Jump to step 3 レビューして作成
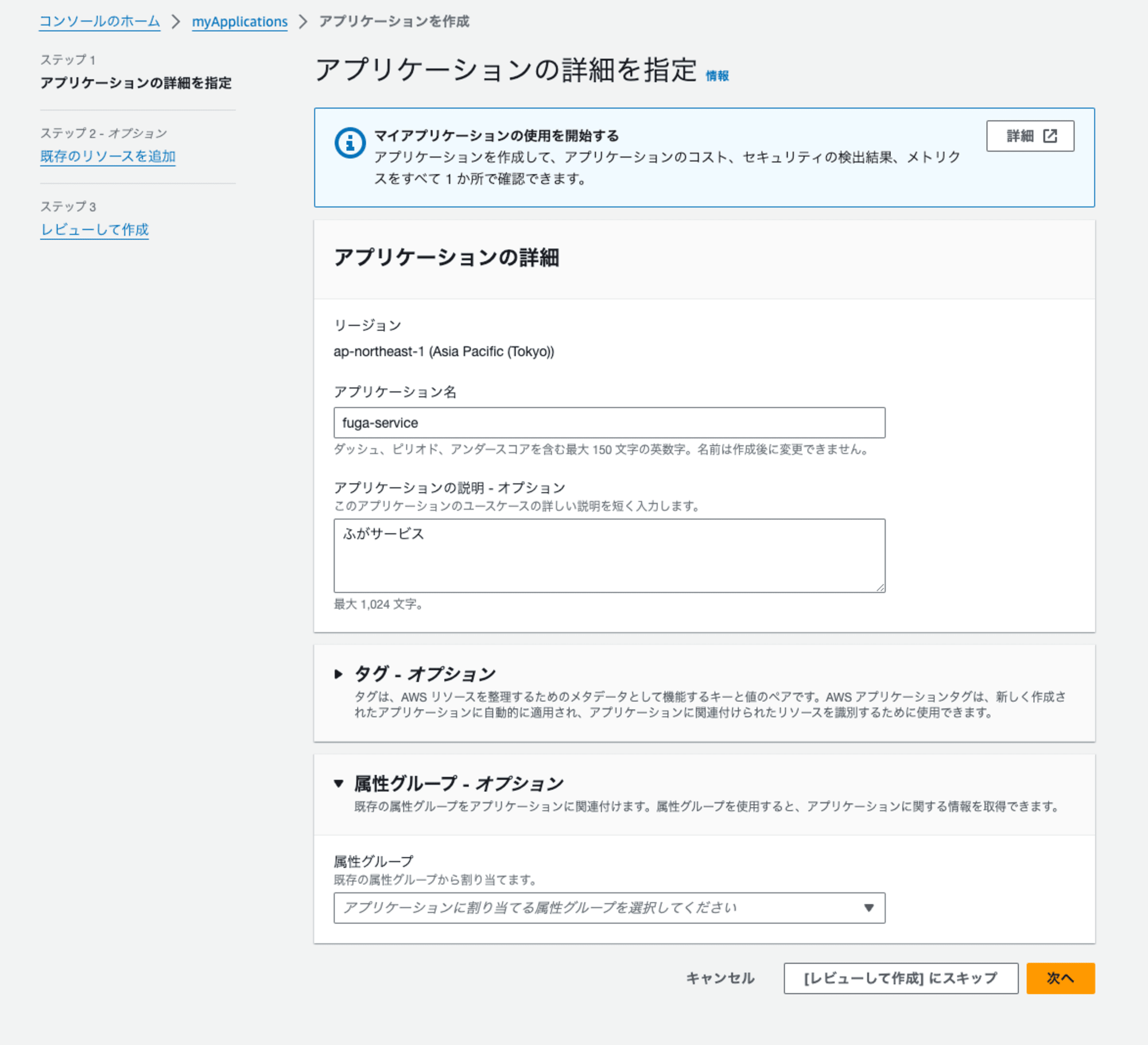The height and width of the screenshot is (1045, 1148). point(95,230)
